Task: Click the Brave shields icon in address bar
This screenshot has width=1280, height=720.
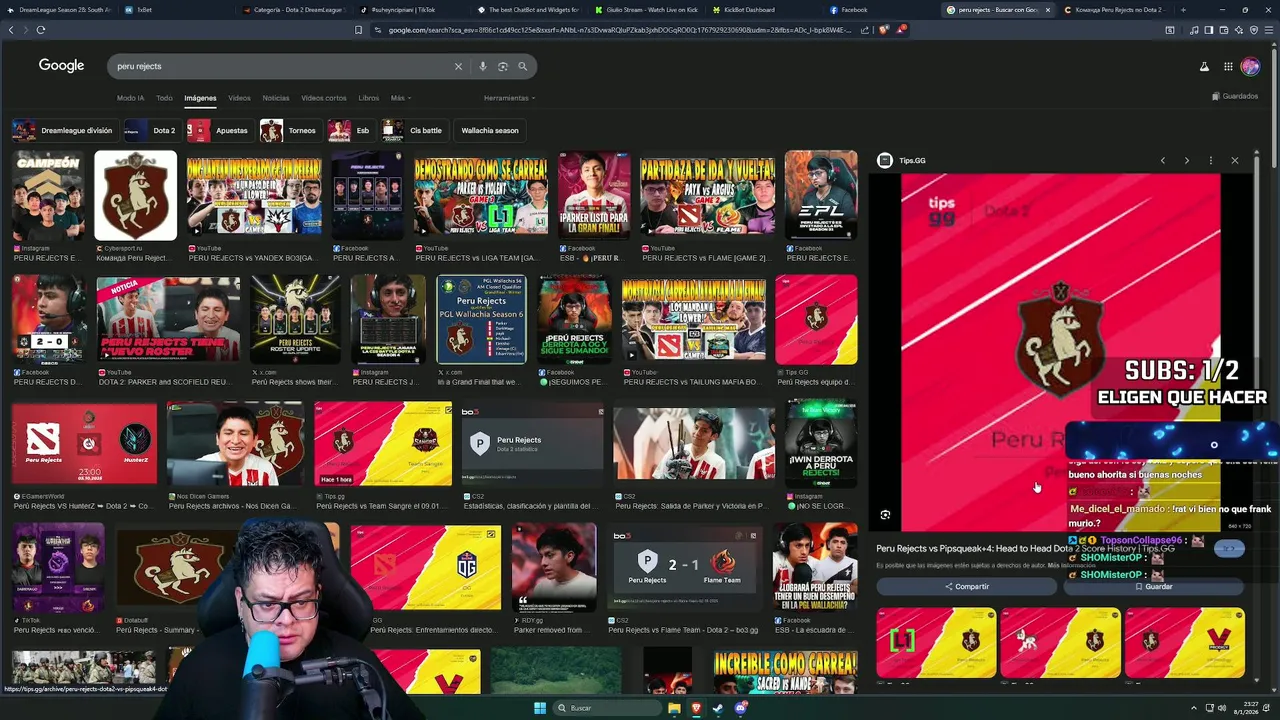Action: 884,30
